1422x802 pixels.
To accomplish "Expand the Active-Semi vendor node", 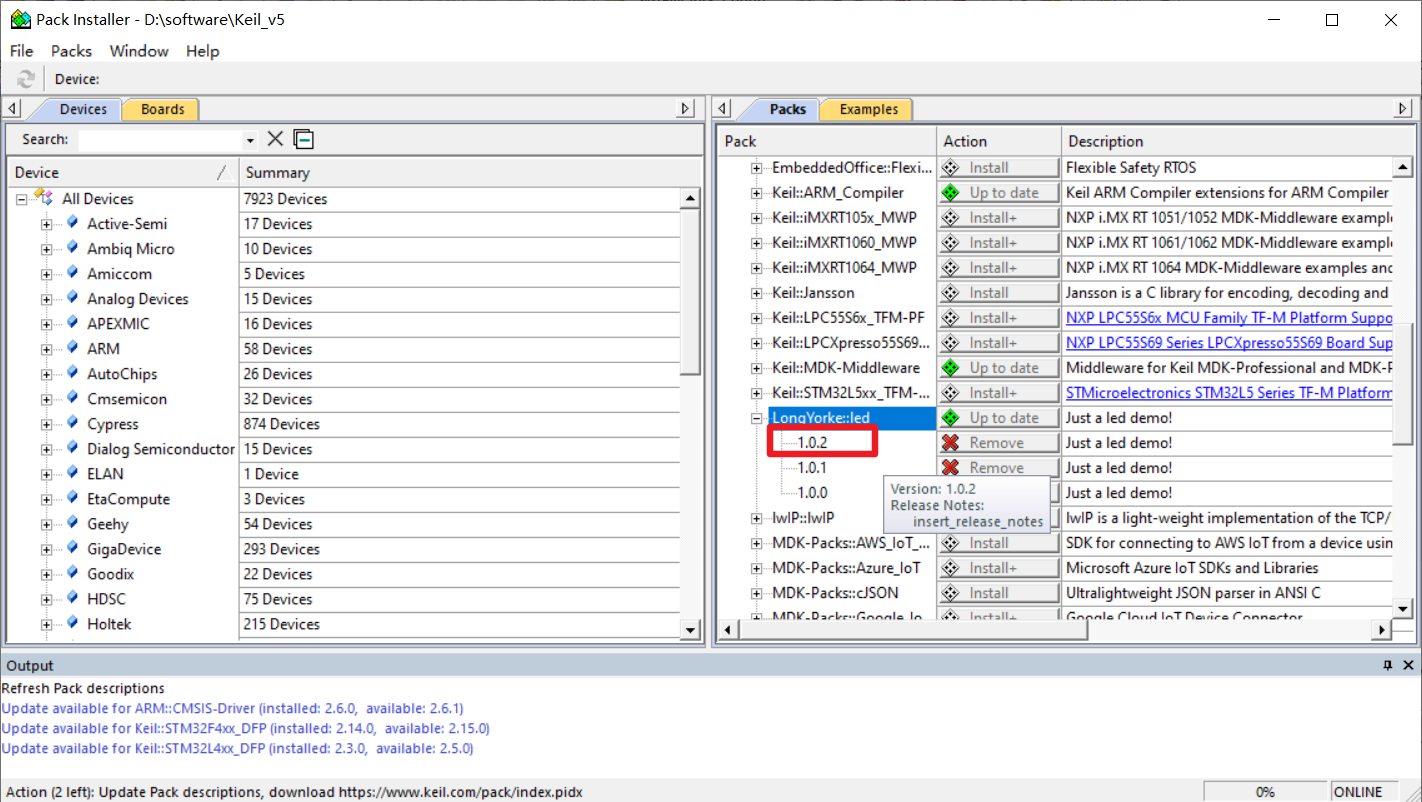I will 46,224.
